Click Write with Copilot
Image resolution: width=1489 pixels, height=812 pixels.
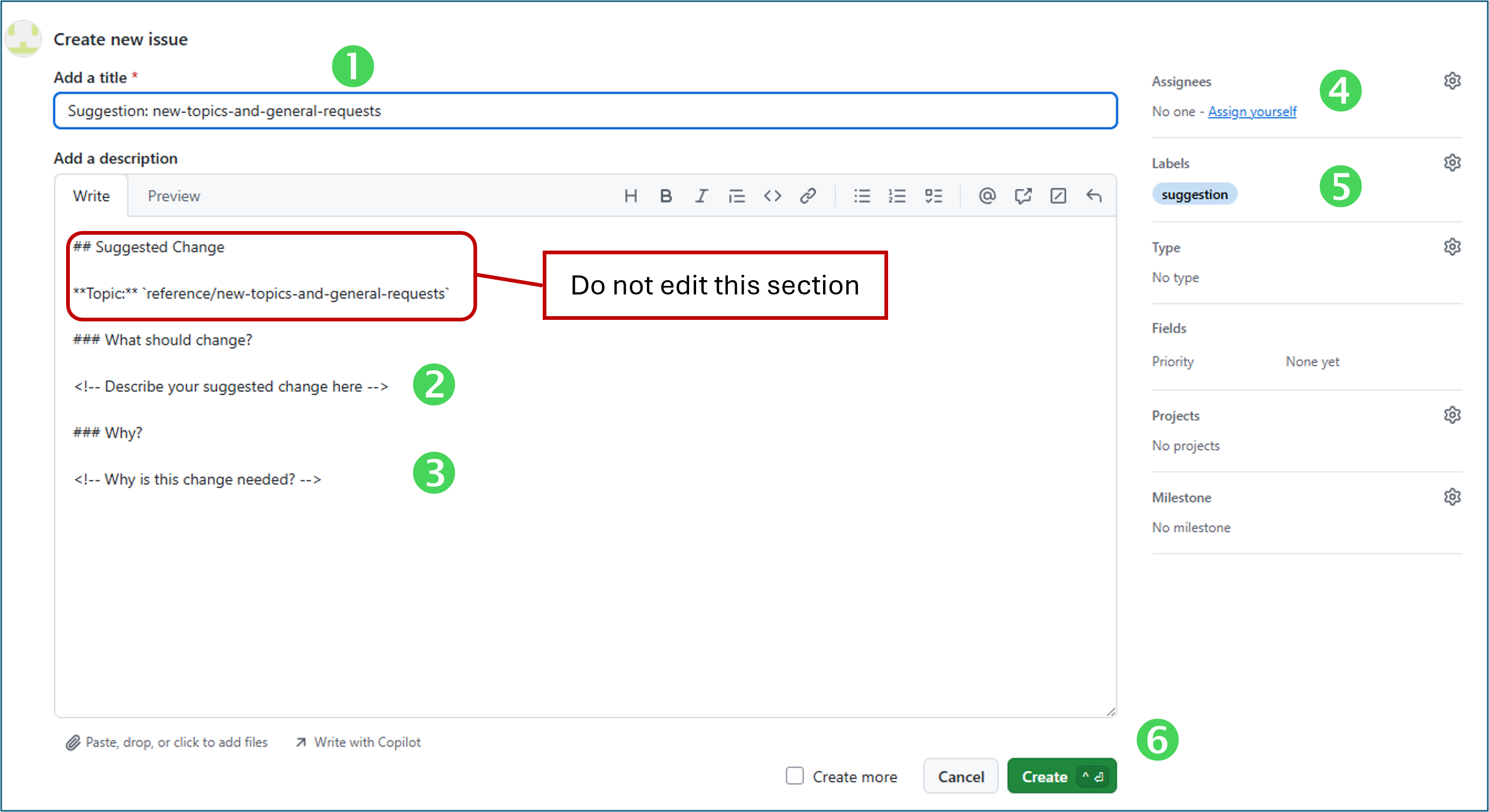tap(359, 742)
